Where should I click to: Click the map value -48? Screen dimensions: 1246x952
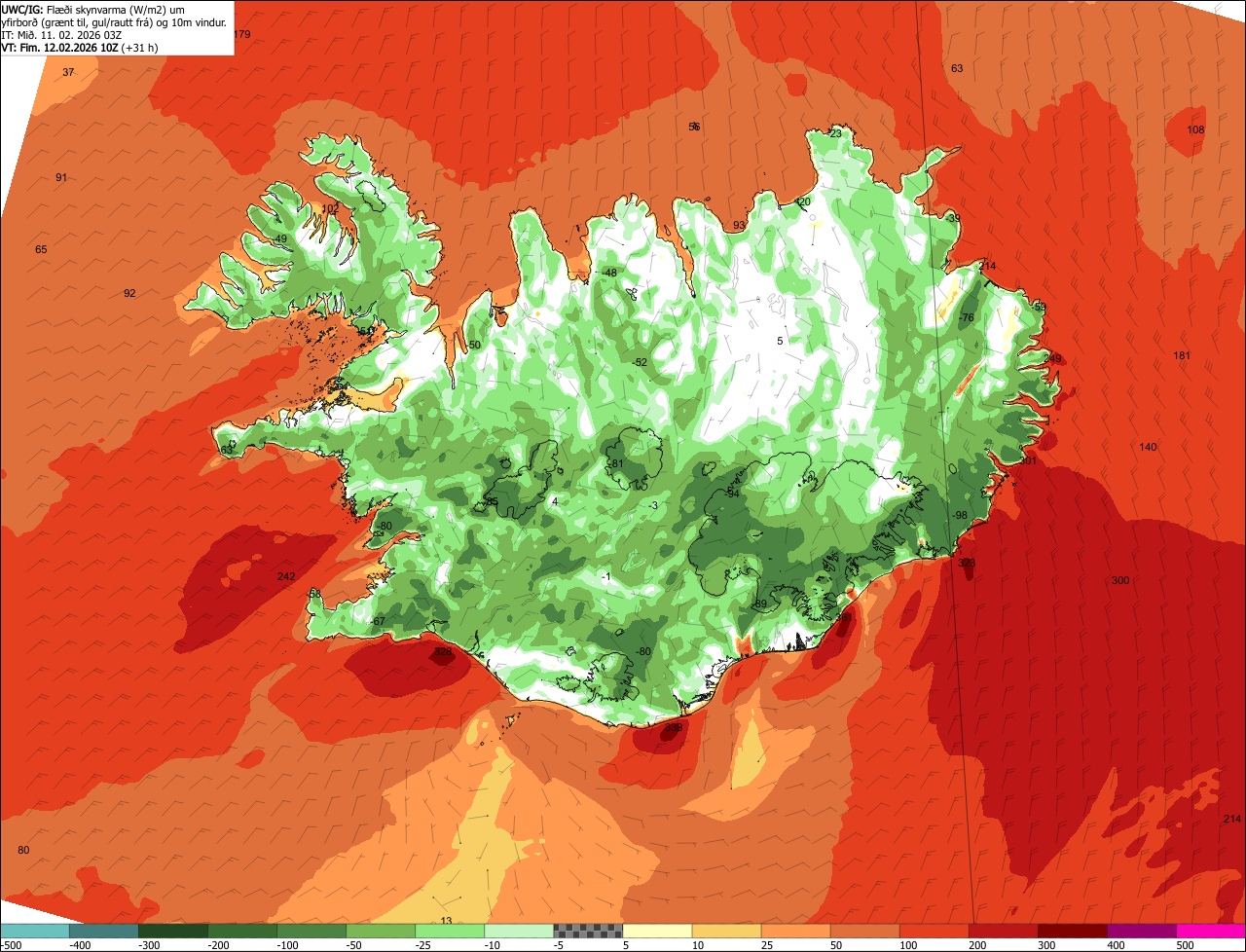tap(609, 273)
